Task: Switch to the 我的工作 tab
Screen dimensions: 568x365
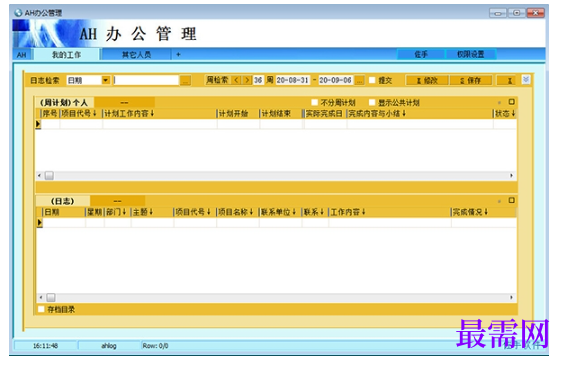Action: click(x=66, y=55)
